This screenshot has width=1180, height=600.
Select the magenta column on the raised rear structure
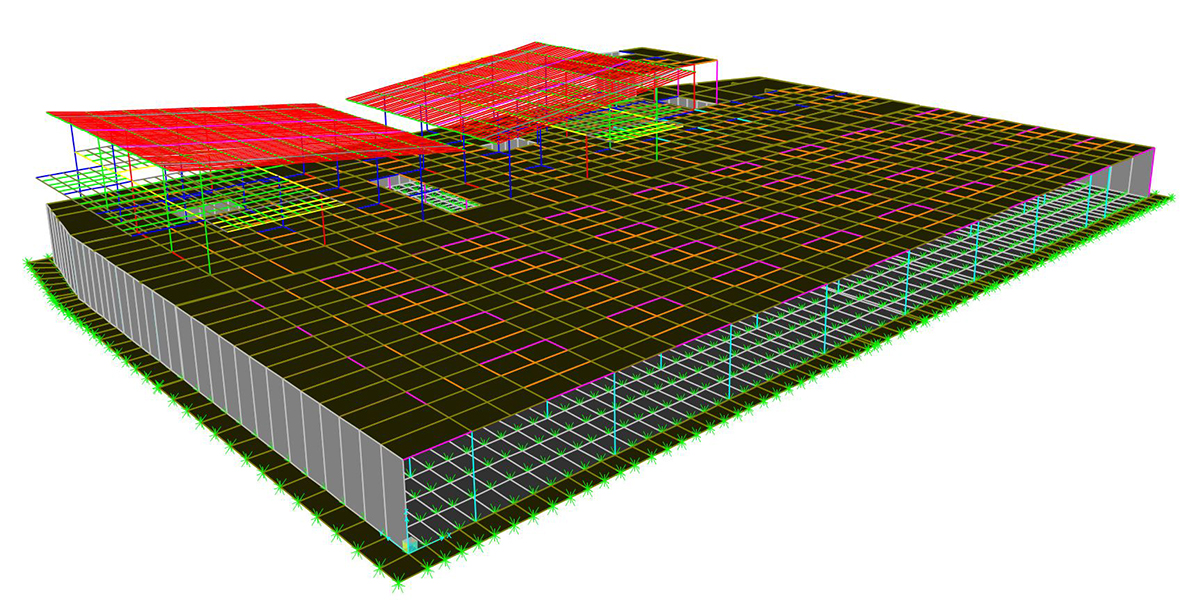[717, 78]
